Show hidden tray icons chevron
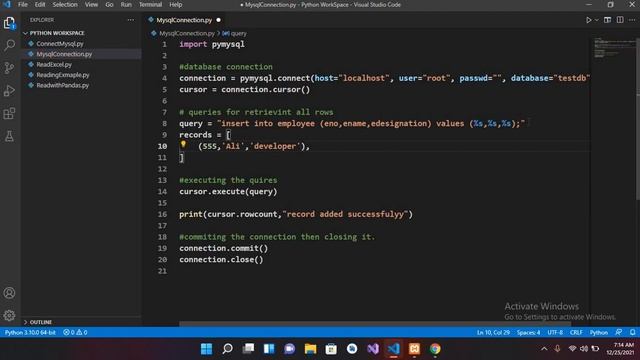Viewport: 640px width, 360px height. [544, 349]
